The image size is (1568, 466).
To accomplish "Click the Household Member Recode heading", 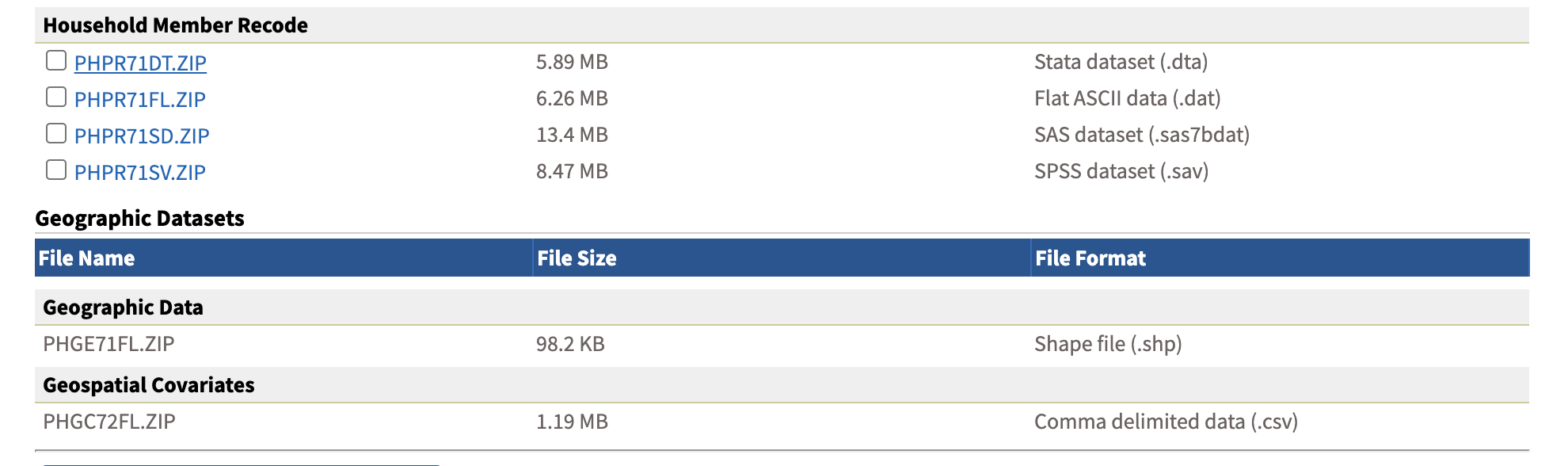I will 175,25.
